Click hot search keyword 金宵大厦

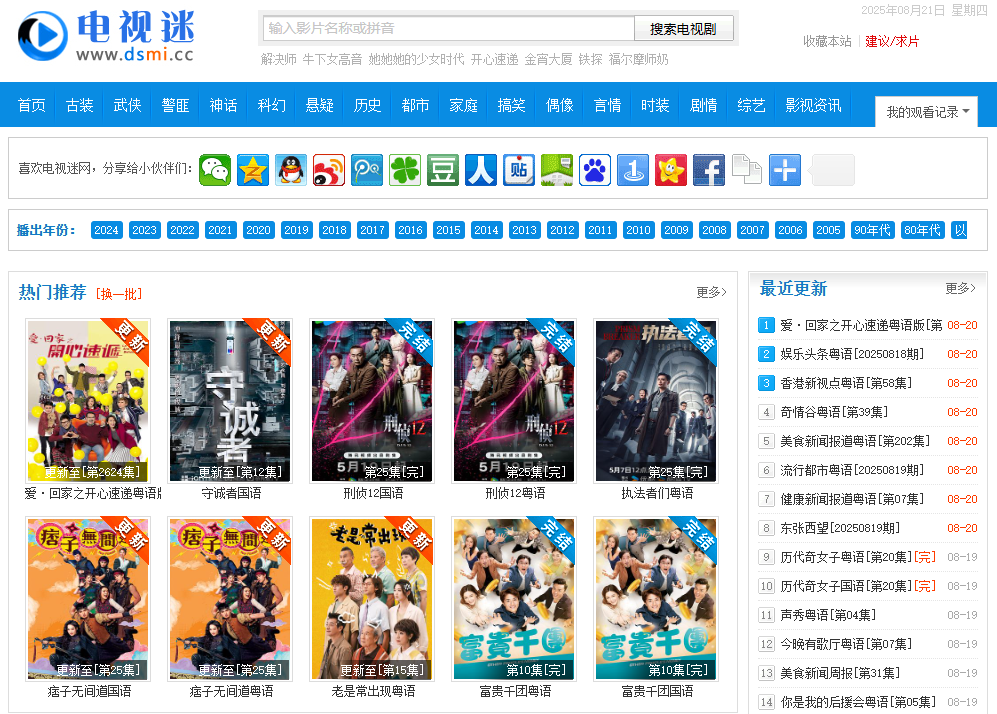548,59
